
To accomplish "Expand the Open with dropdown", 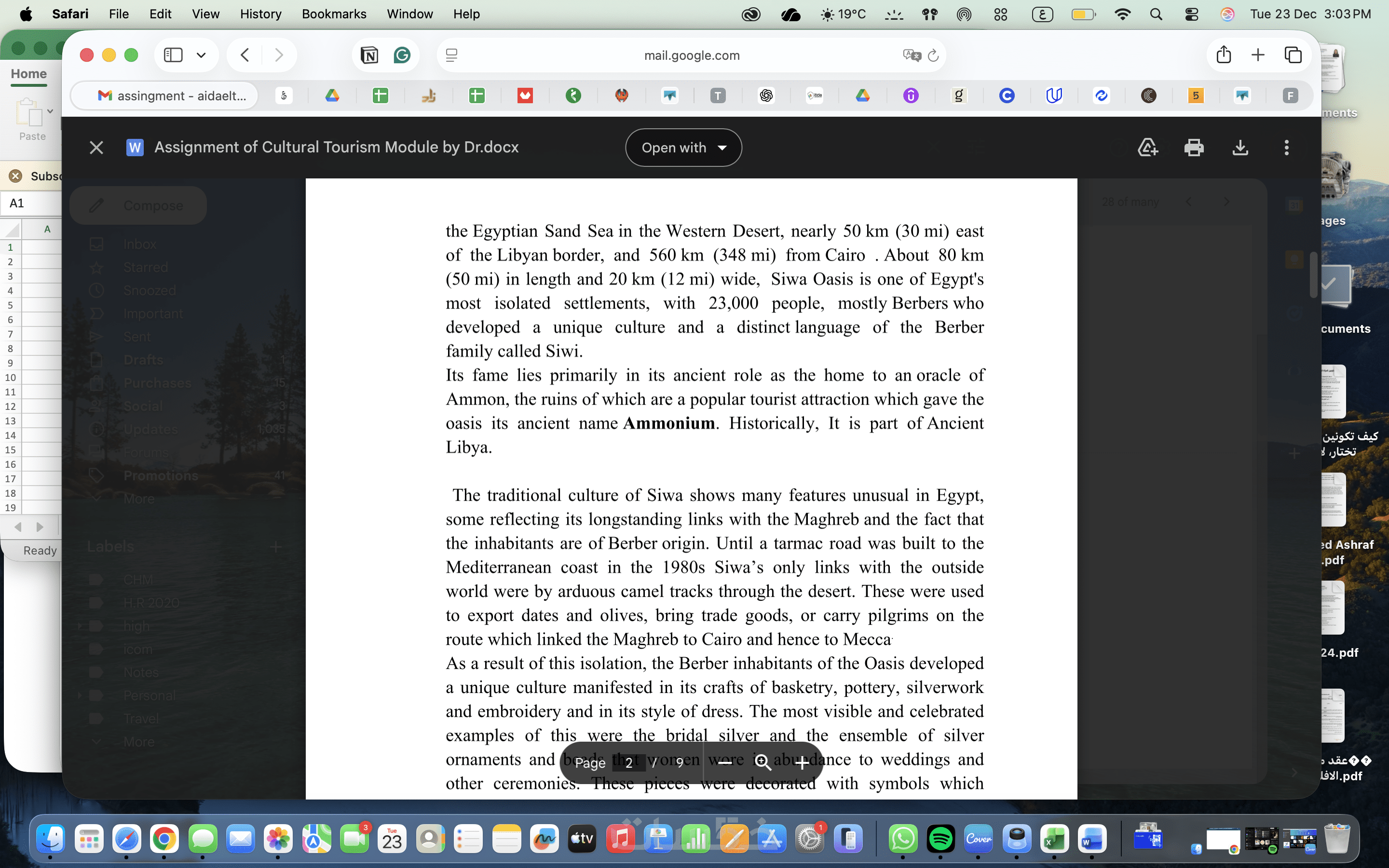I will 683,148.
